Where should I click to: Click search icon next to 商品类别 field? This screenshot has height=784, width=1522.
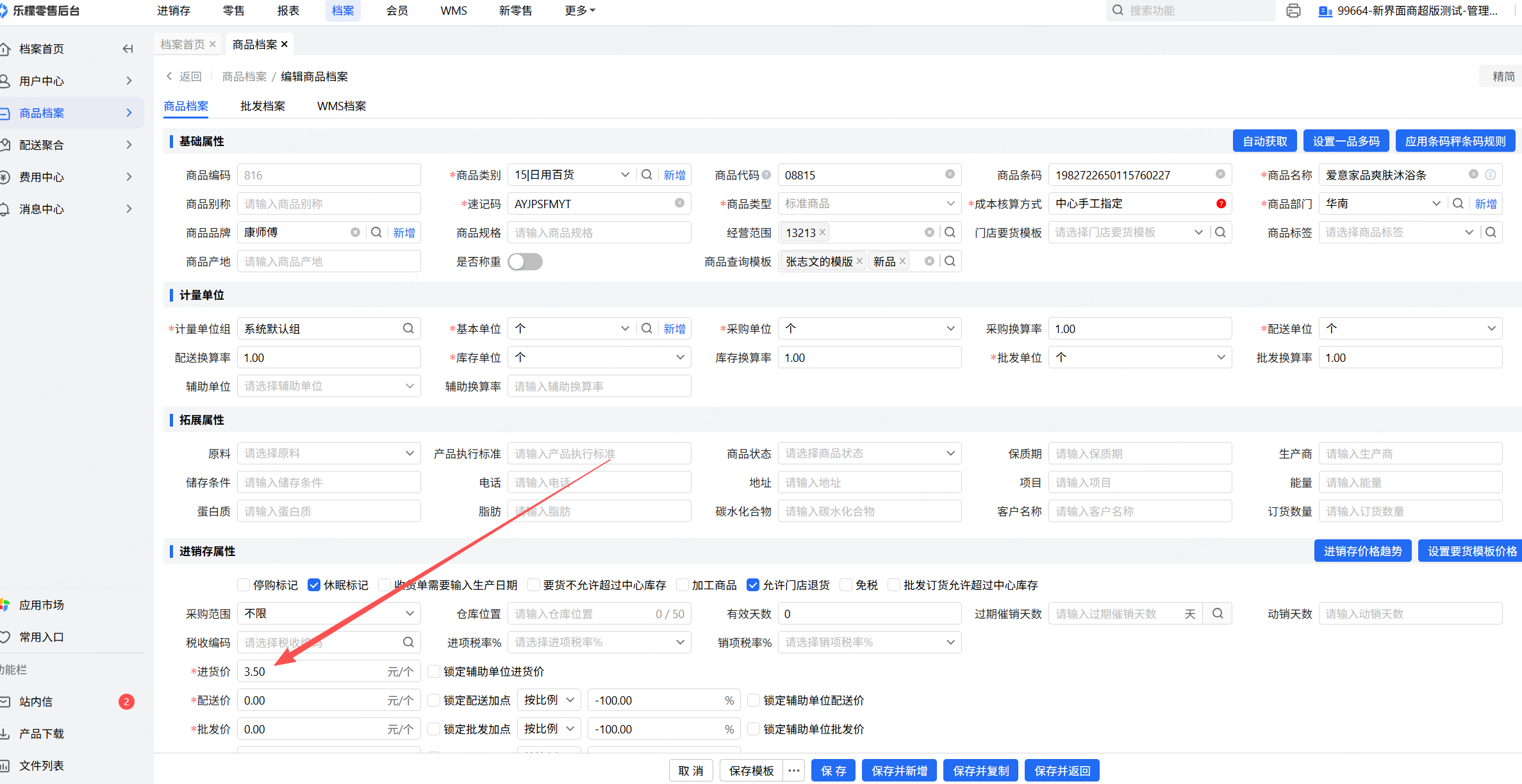(x=647, y=175)
